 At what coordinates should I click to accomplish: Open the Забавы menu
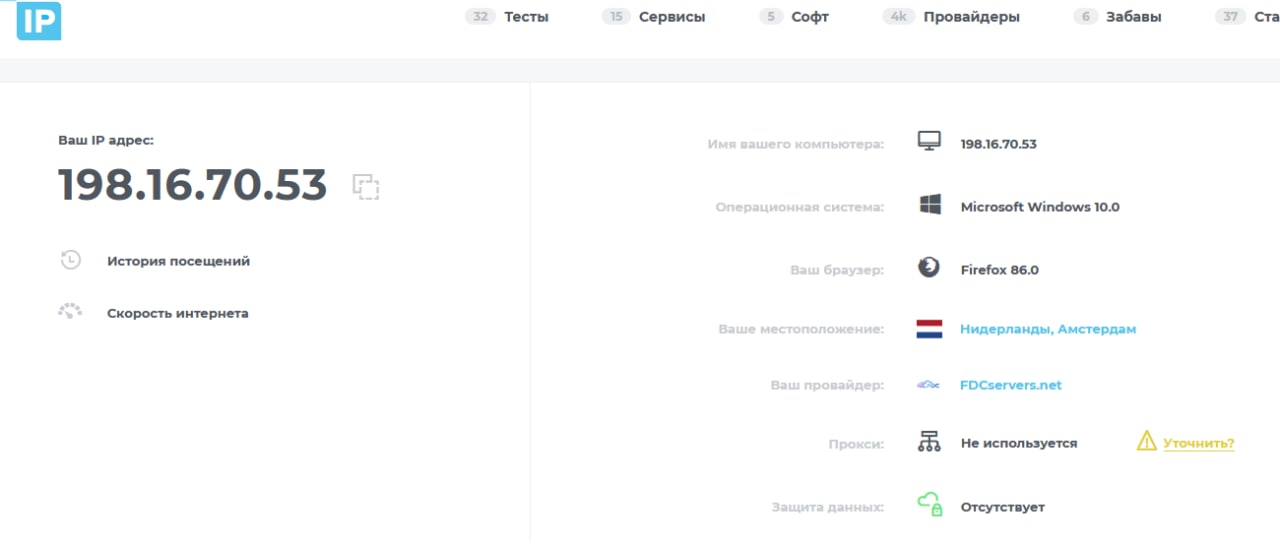click(x=1134, y=17)
